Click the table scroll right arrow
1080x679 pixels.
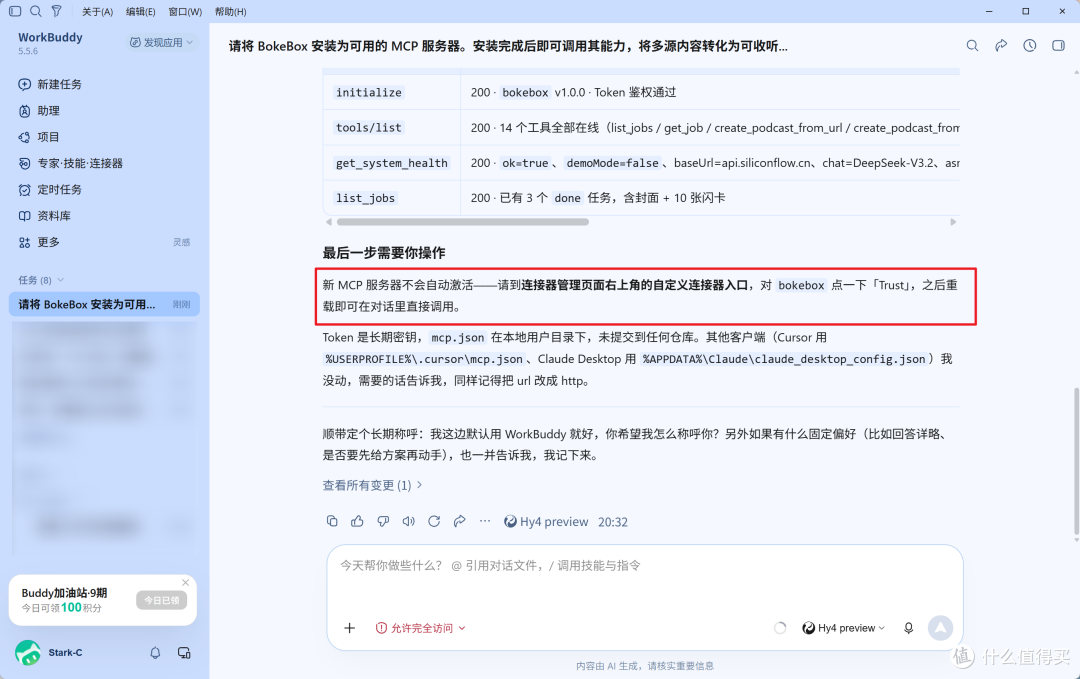(x=953, y=222)
